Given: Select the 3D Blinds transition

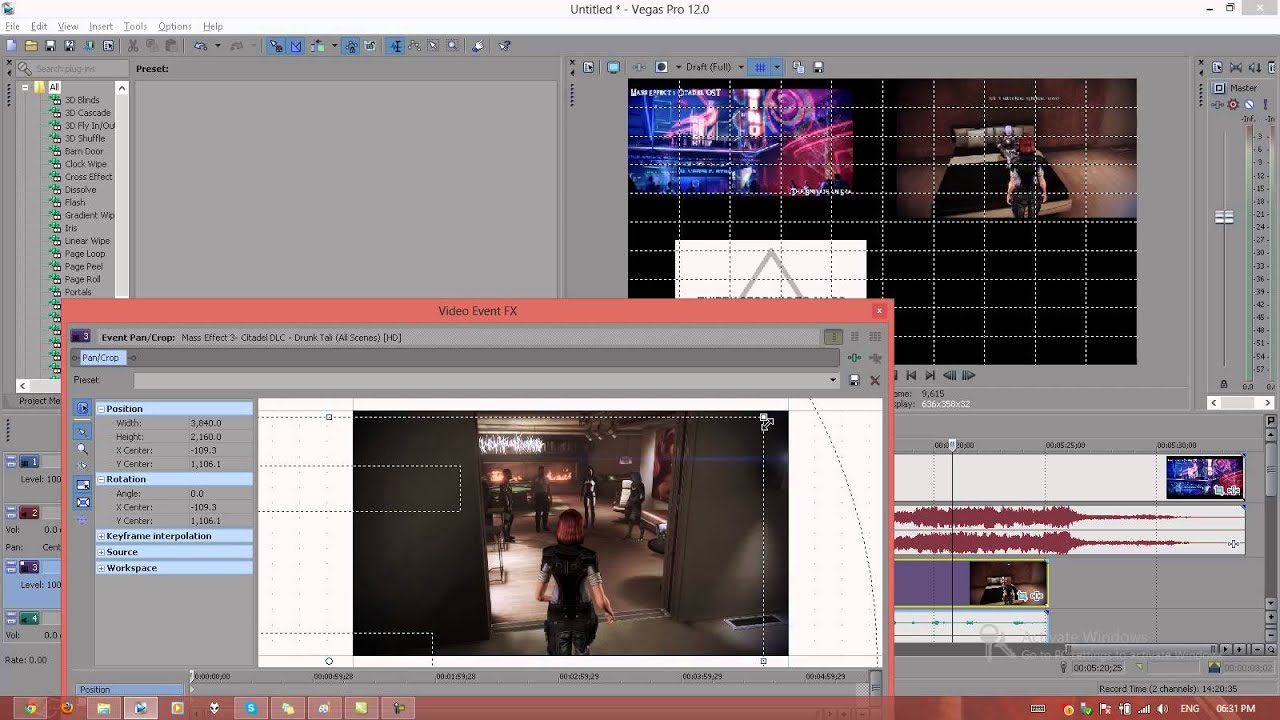Looking at the screenshot, I should pyautogui.click(x=82, y=100).
